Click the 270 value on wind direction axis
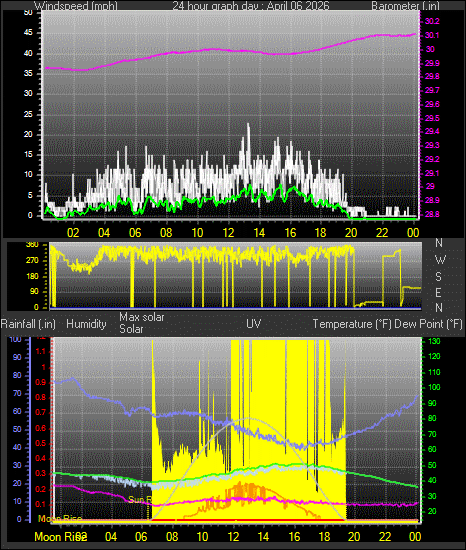The image size is (466, 550). pos(32,261)
